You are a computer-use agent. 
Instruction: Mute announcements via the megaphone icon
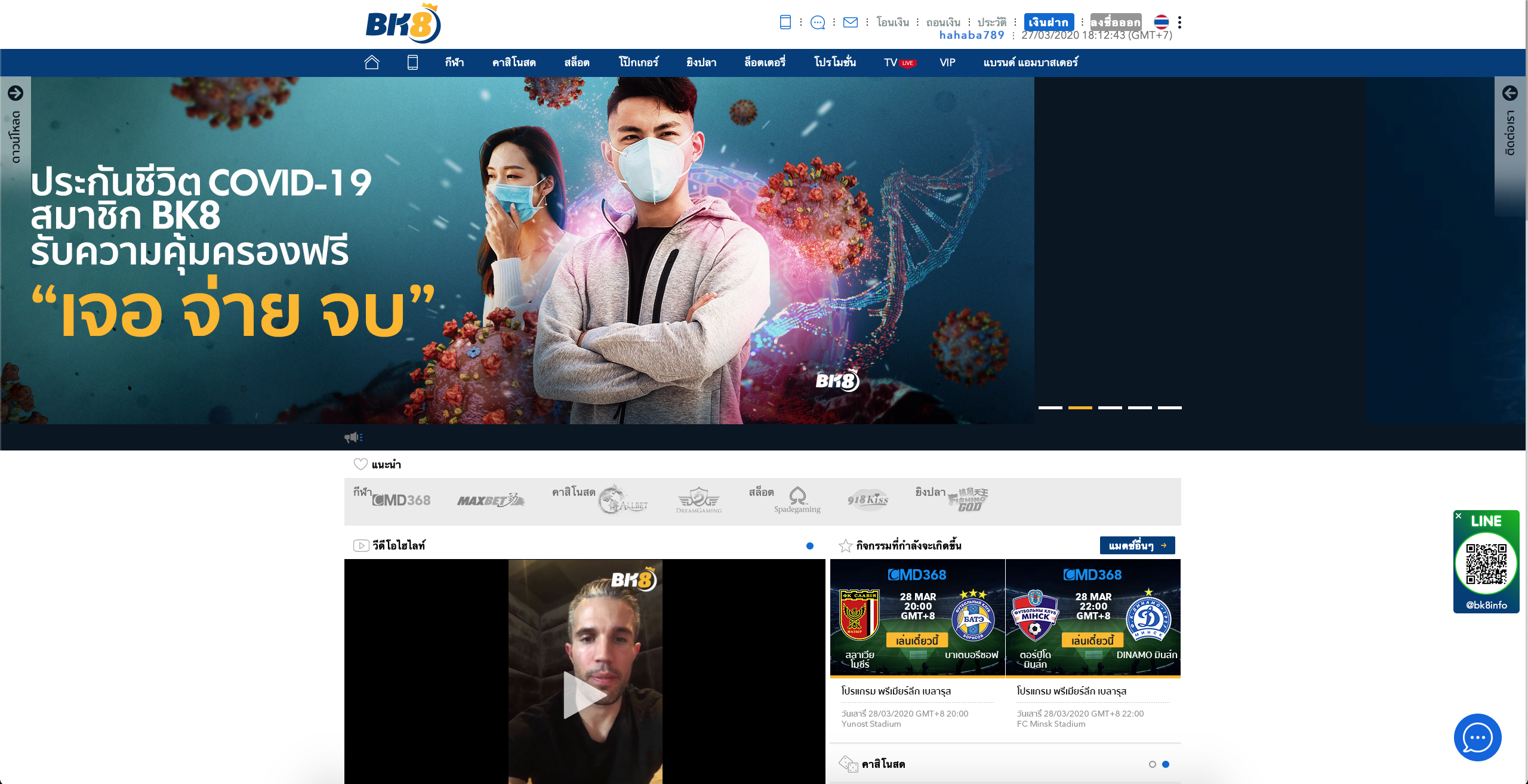tap(353, 437)
